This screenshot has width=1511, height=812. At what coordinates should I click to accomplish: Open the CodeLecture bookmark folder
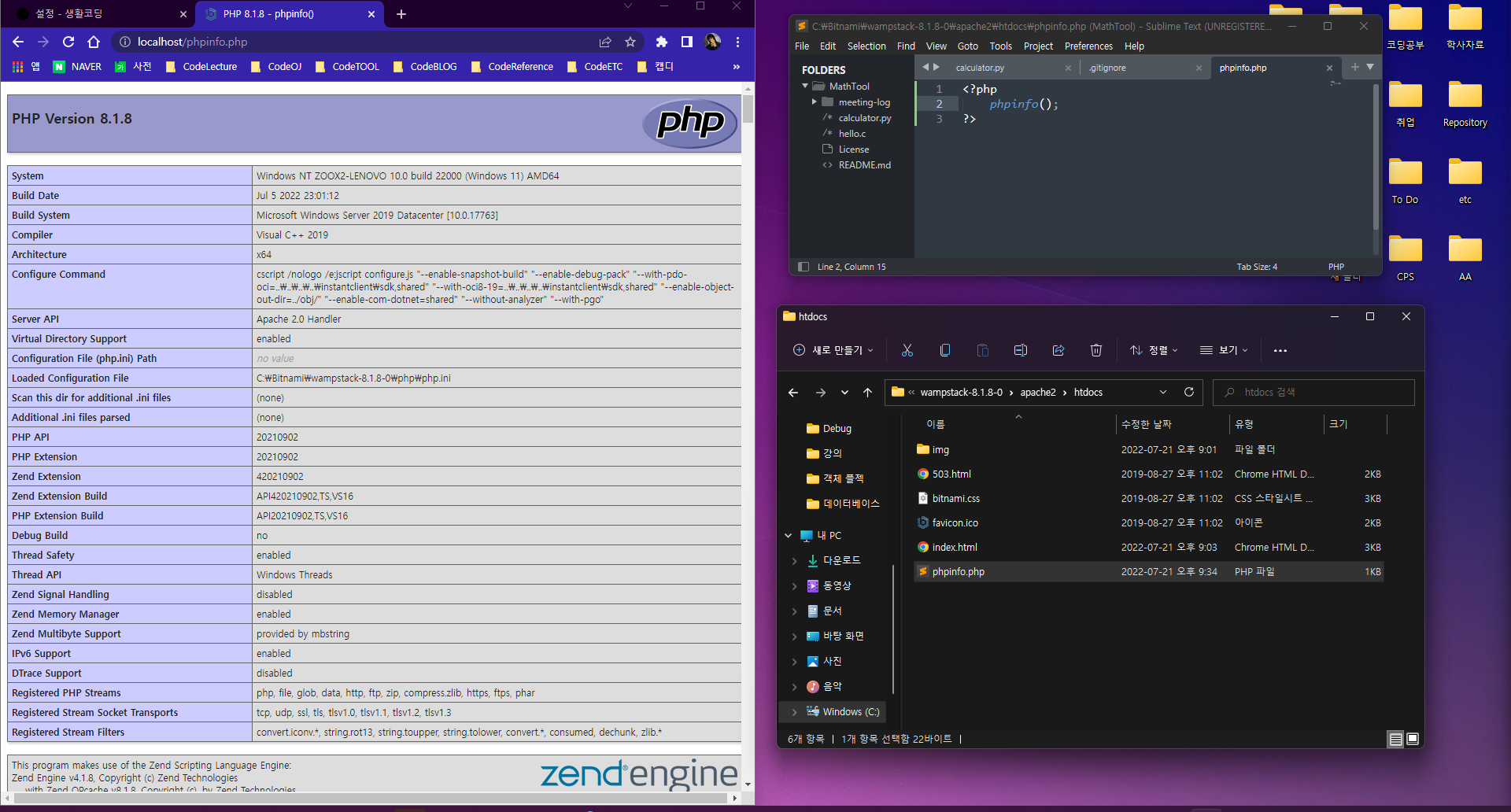coord(201,67)
